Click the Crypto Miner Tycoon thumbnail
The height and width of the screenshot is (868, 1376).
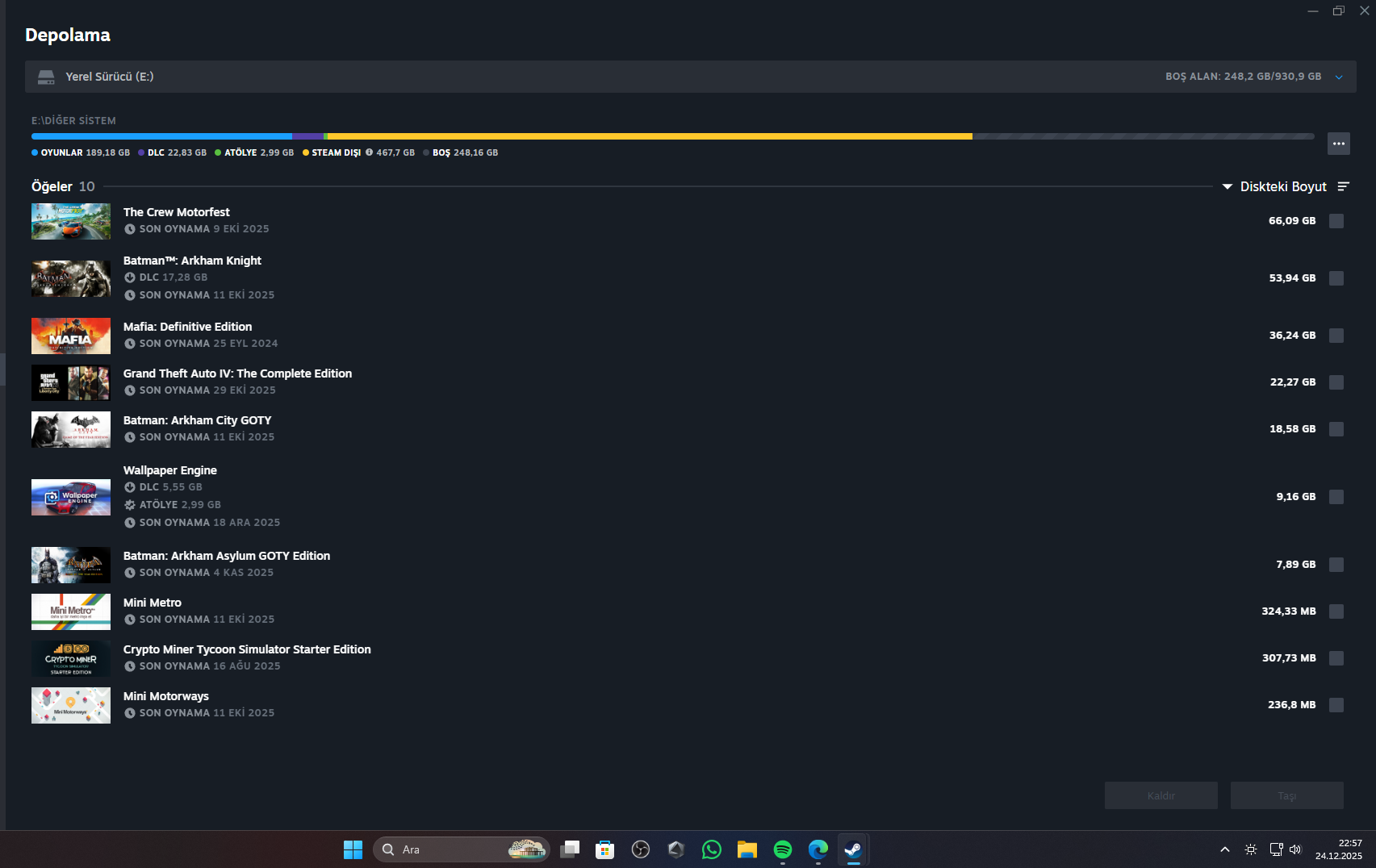coord(71,658)
